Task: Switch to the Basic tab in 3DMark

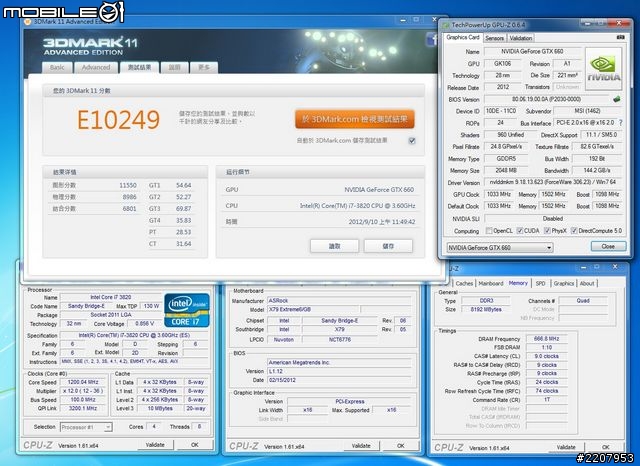Action: (57, 68)
